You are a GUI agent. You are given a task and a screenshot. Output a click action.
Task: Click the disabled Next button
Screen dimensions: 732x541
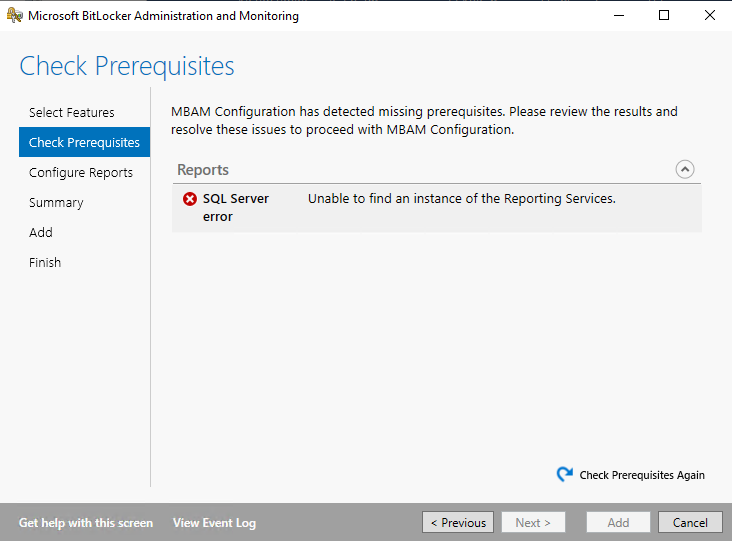tap(533, 522)
